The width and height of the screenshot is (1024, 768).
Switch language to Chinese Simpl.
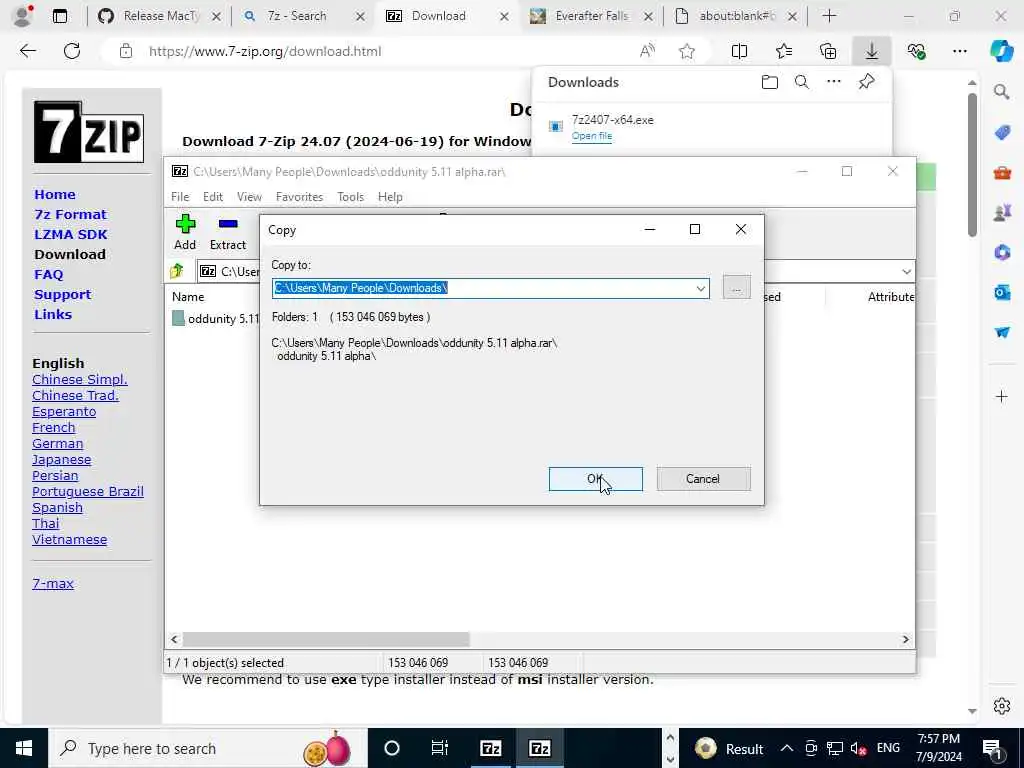[80, 379]
